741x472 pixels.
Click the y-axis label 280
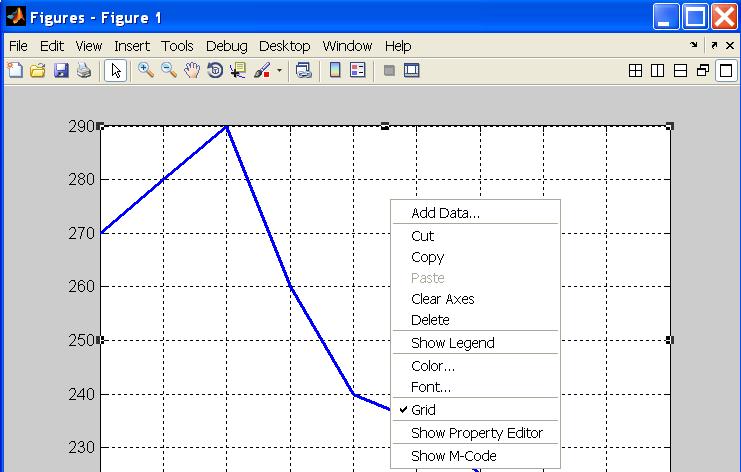click(81, 180)
